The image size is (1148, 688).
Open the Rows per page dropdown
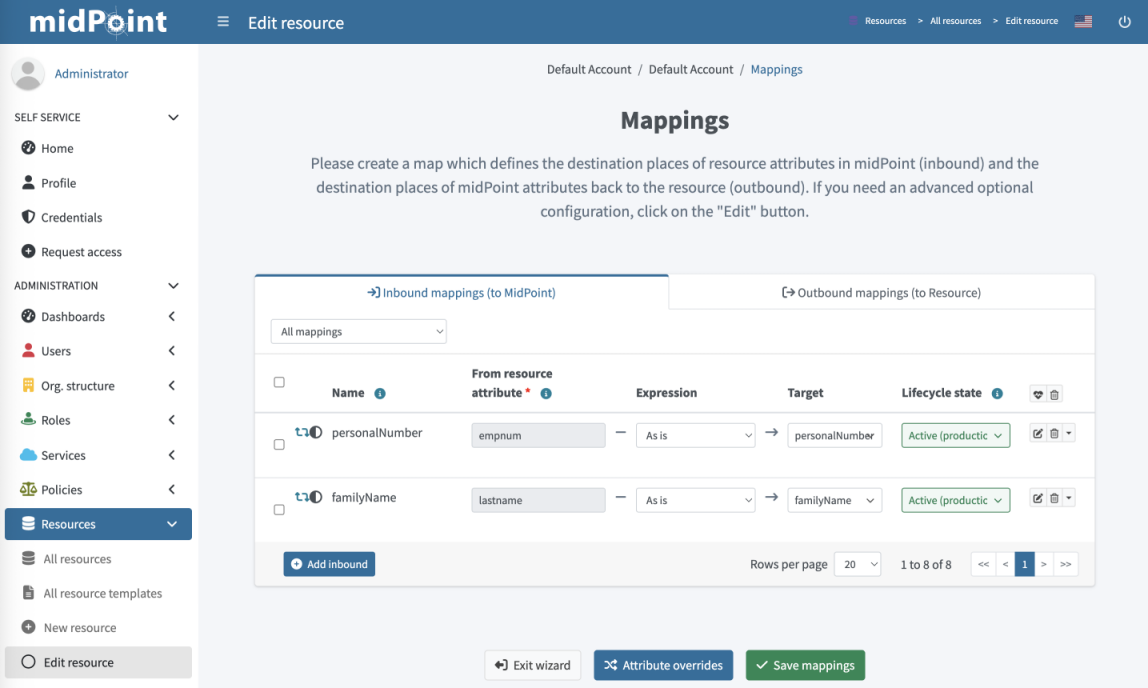[857, 564]
